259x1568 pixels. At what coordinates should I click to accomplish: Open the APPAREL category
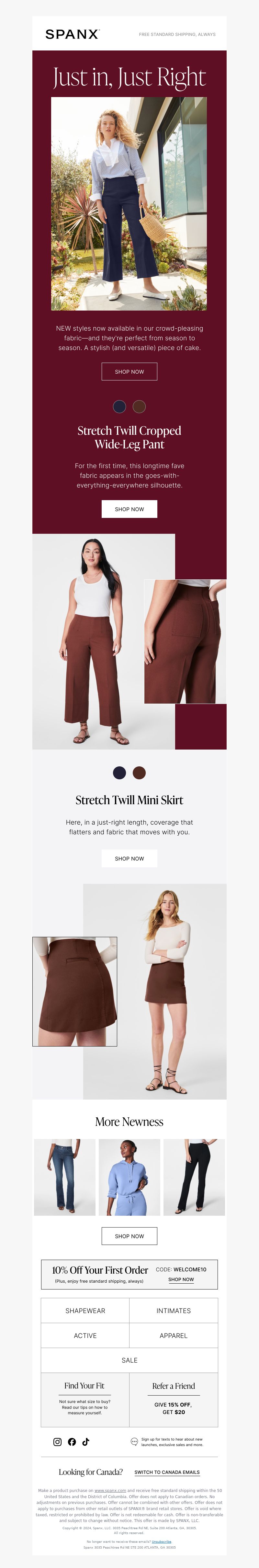tap(174, 1335)
